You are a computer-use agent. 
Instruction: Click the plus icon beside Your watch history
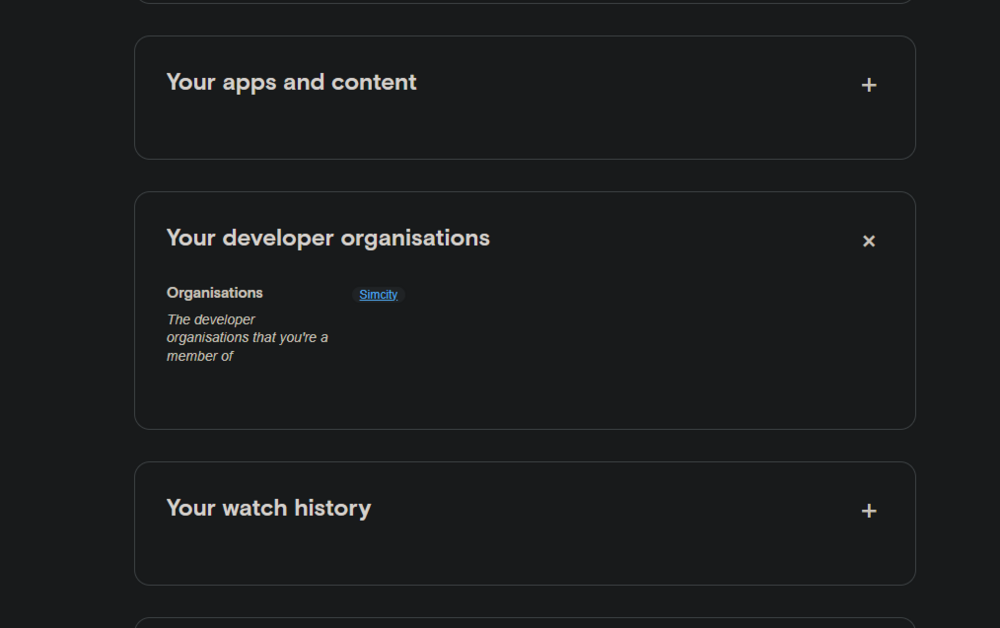[869, 510]
